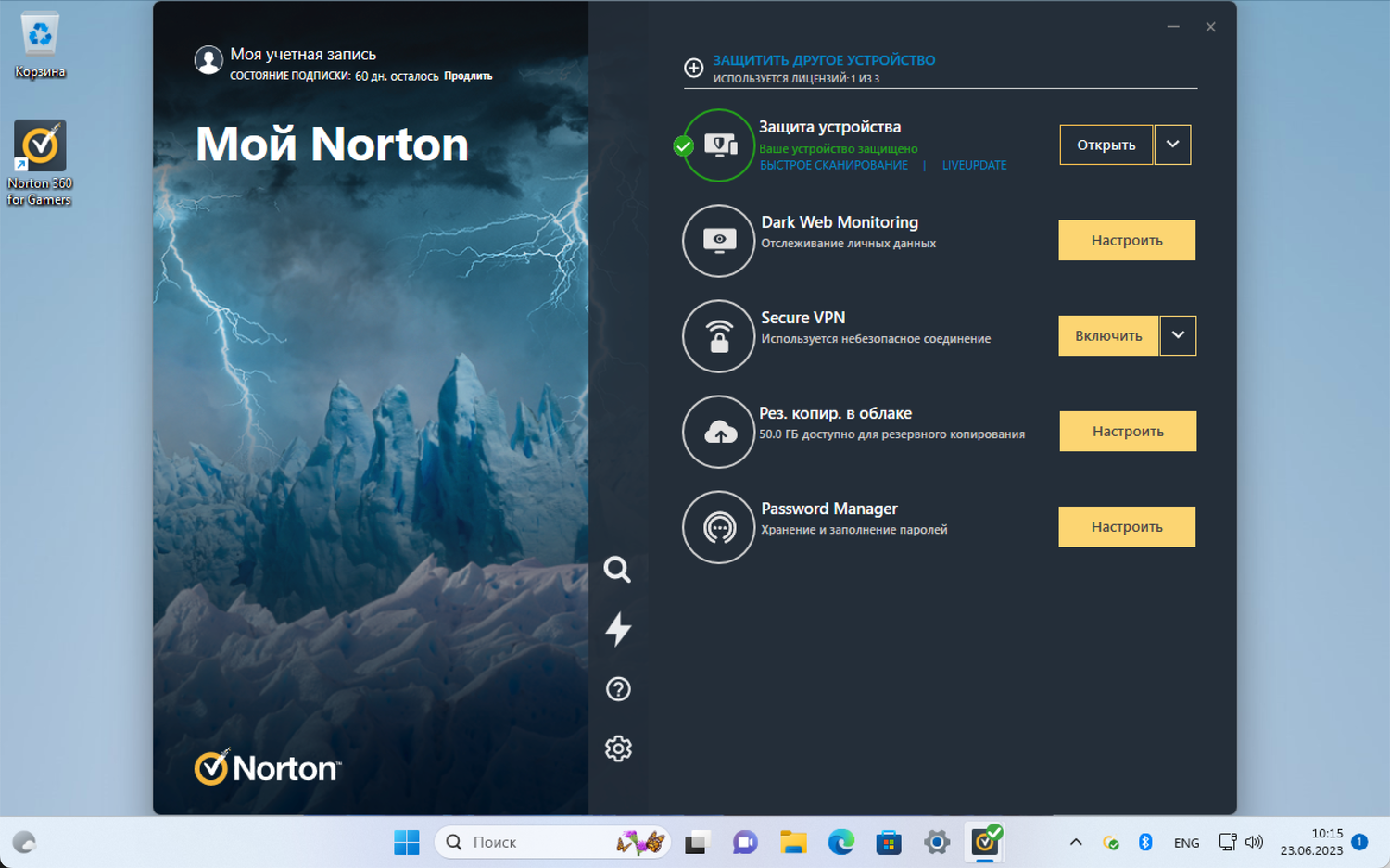Open Microsoft Store from the taskbar
The image size is (1390, 868).
(889, 842)
